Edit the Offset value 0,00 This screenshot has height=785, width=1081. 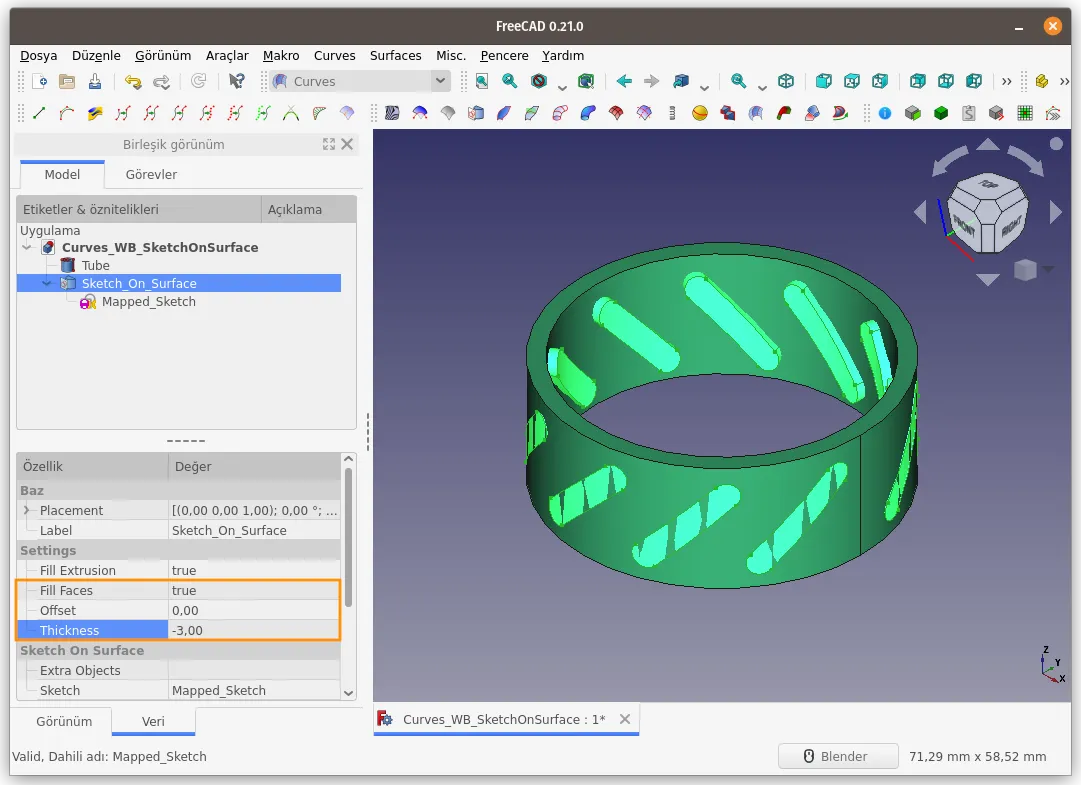[x=254, y=610]
